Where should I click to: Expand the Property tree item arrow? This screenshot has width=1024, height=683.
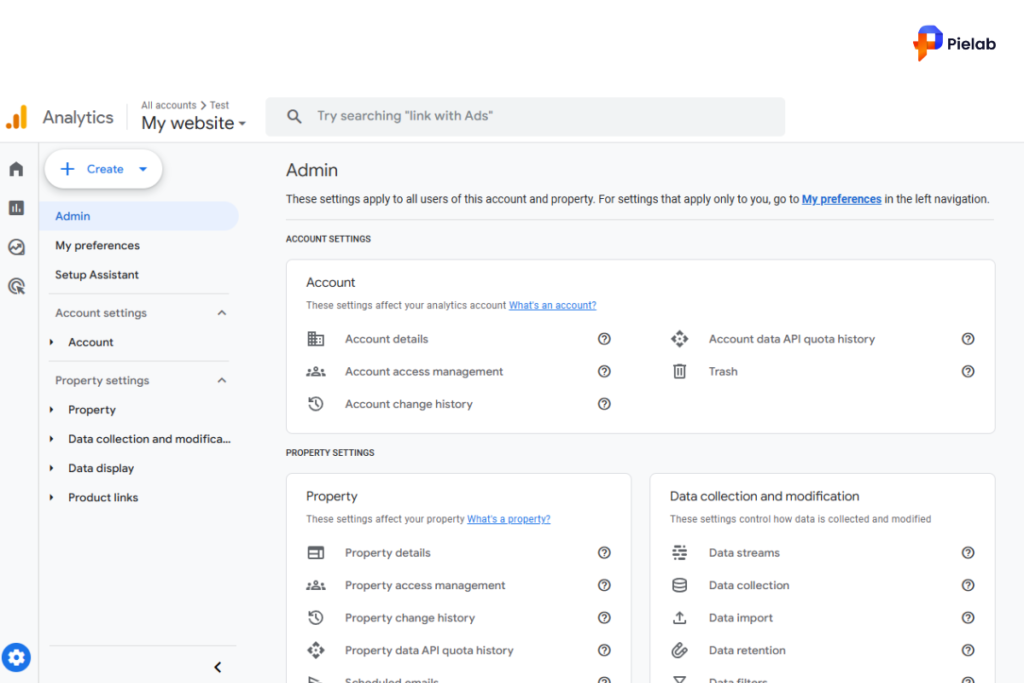tap(52, 409)
